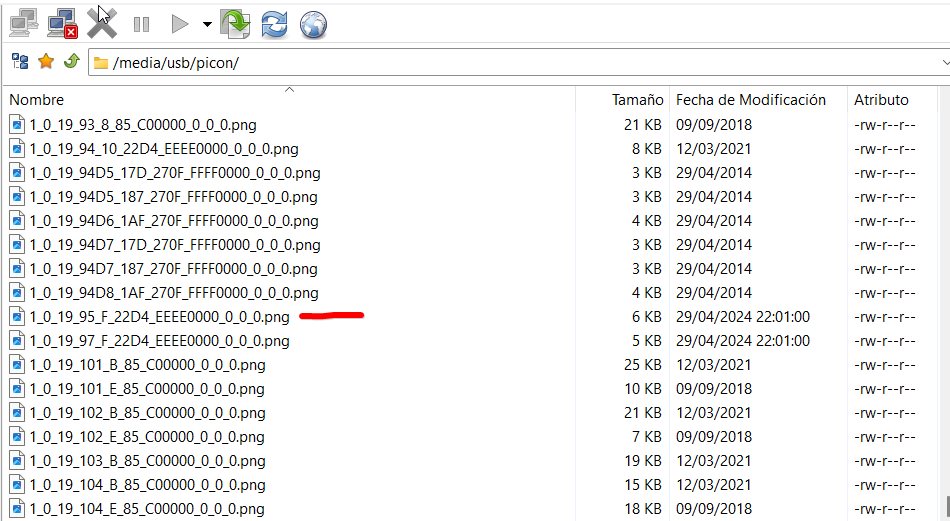Click the disconnect from server icon
Screen dimensions: 950x521
63,22
